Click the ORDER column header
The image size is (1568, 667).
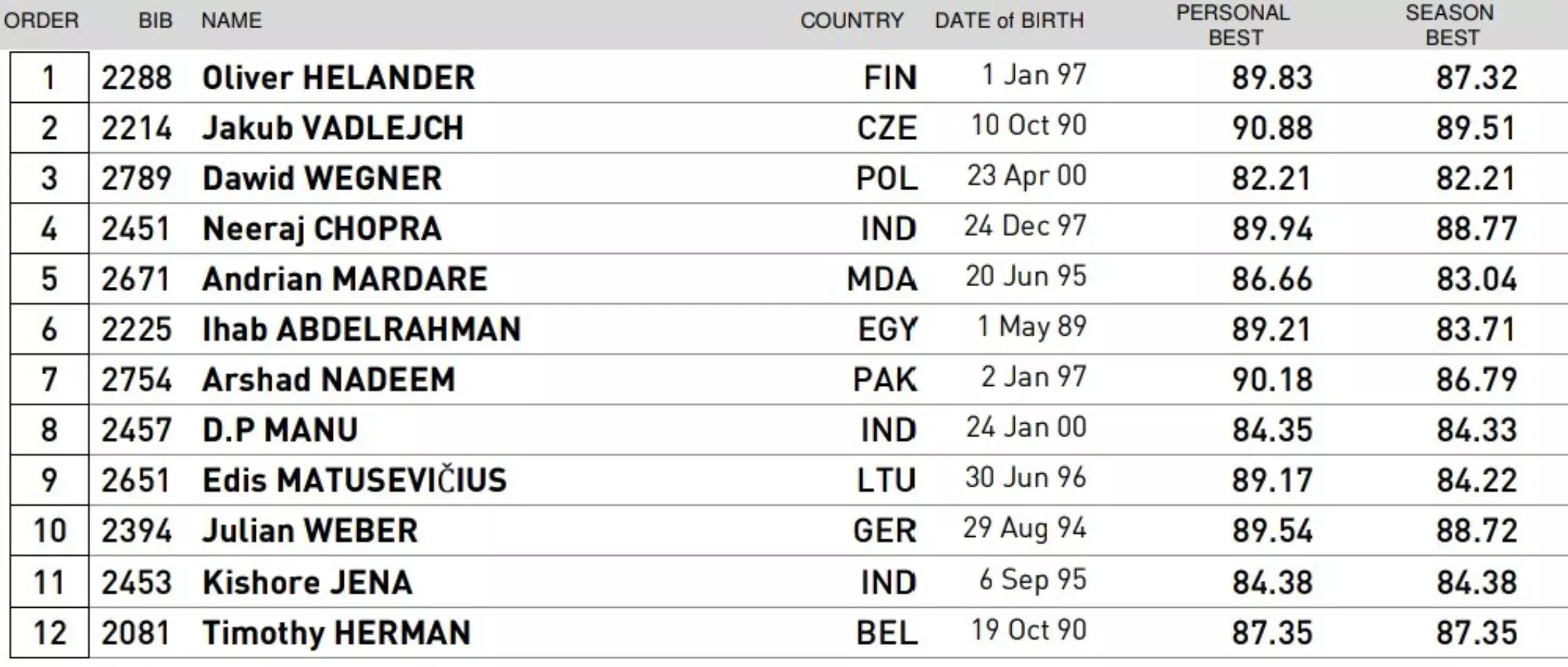click(41, 21)
